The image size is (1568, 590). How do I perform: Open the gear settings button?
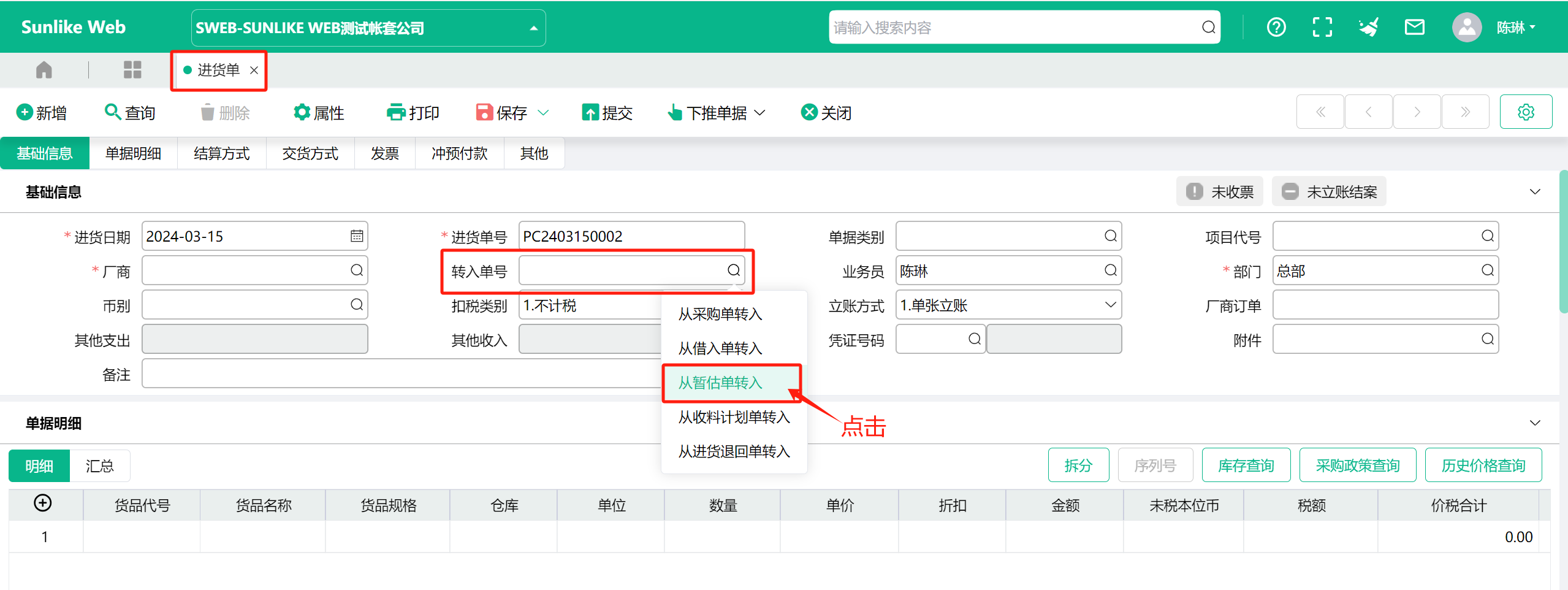pos(1526,112)
